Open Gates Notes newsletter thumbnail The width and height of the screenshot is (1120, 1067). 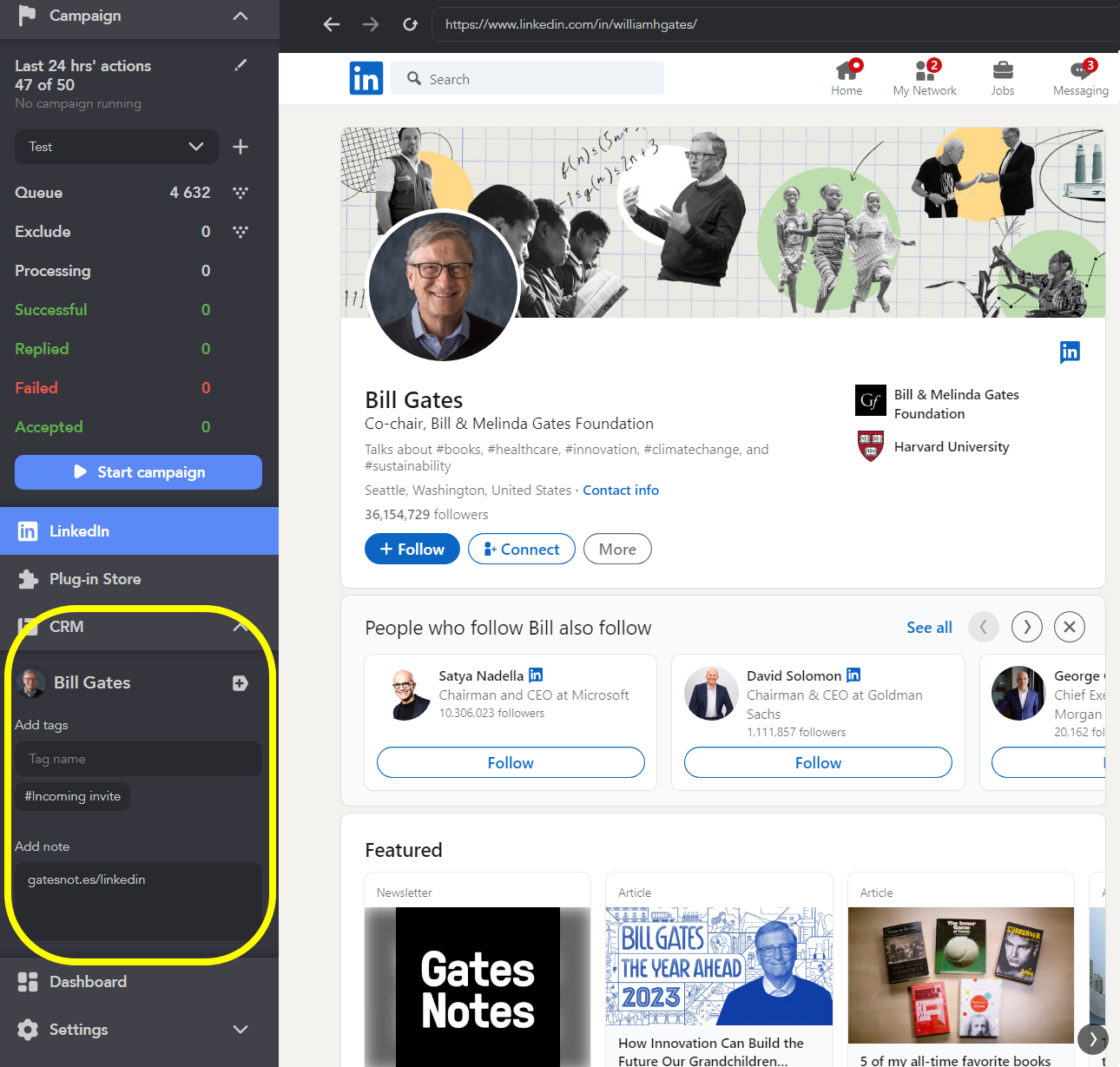[478, 987]
